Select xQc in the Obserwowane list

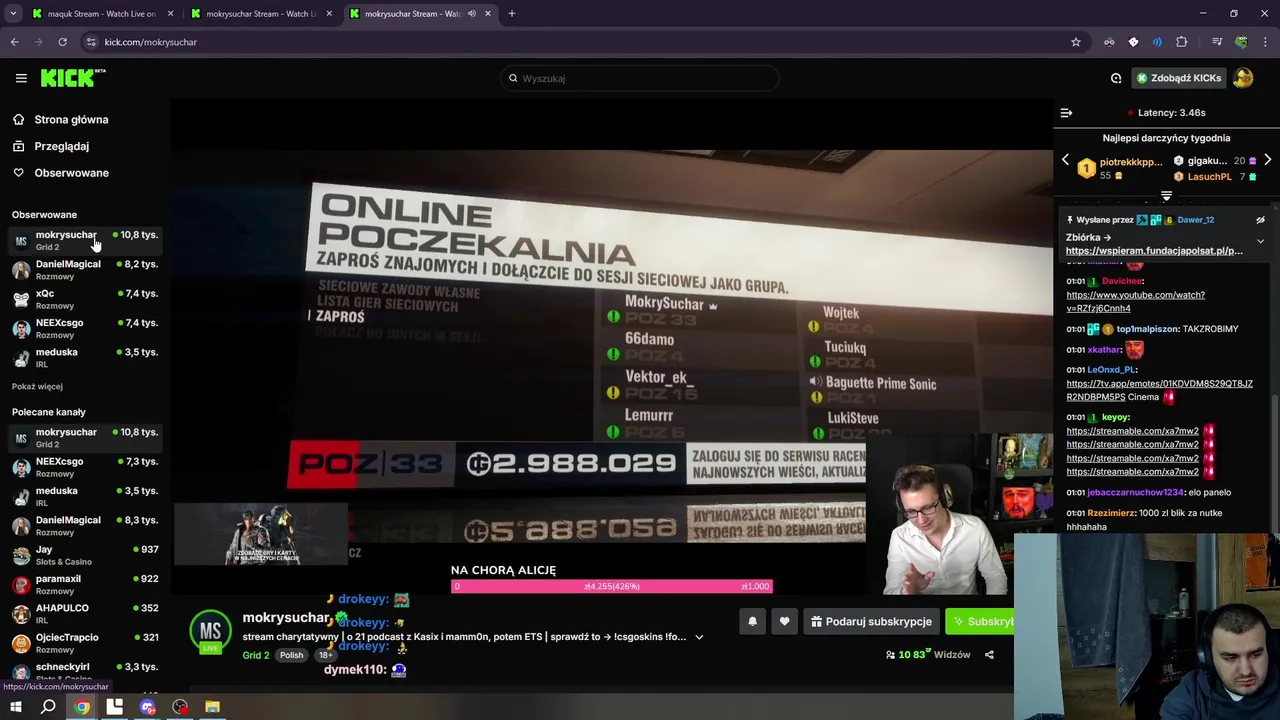(85, 299)
